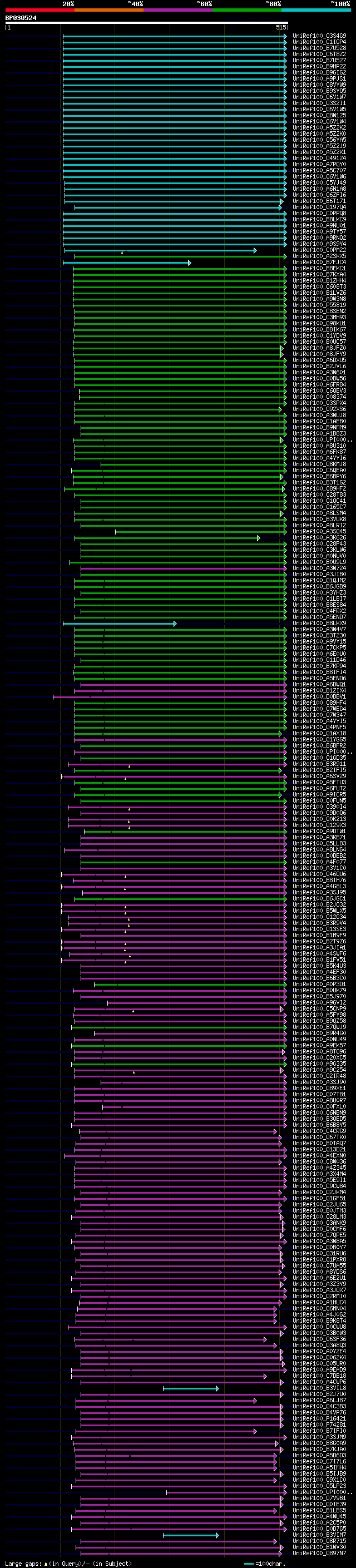Select hit label UniRef100_Q8W125

319,115
